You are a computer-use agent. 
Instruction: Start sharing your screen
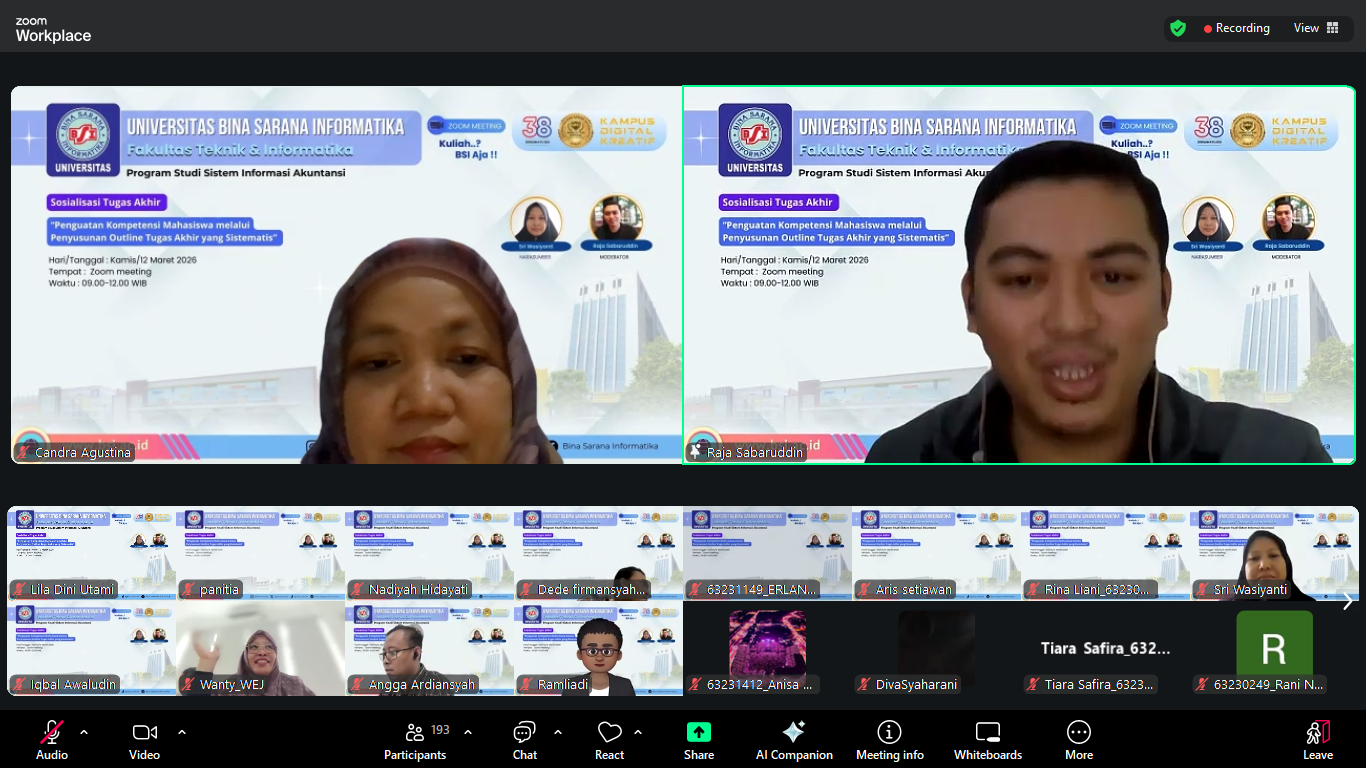698,738
